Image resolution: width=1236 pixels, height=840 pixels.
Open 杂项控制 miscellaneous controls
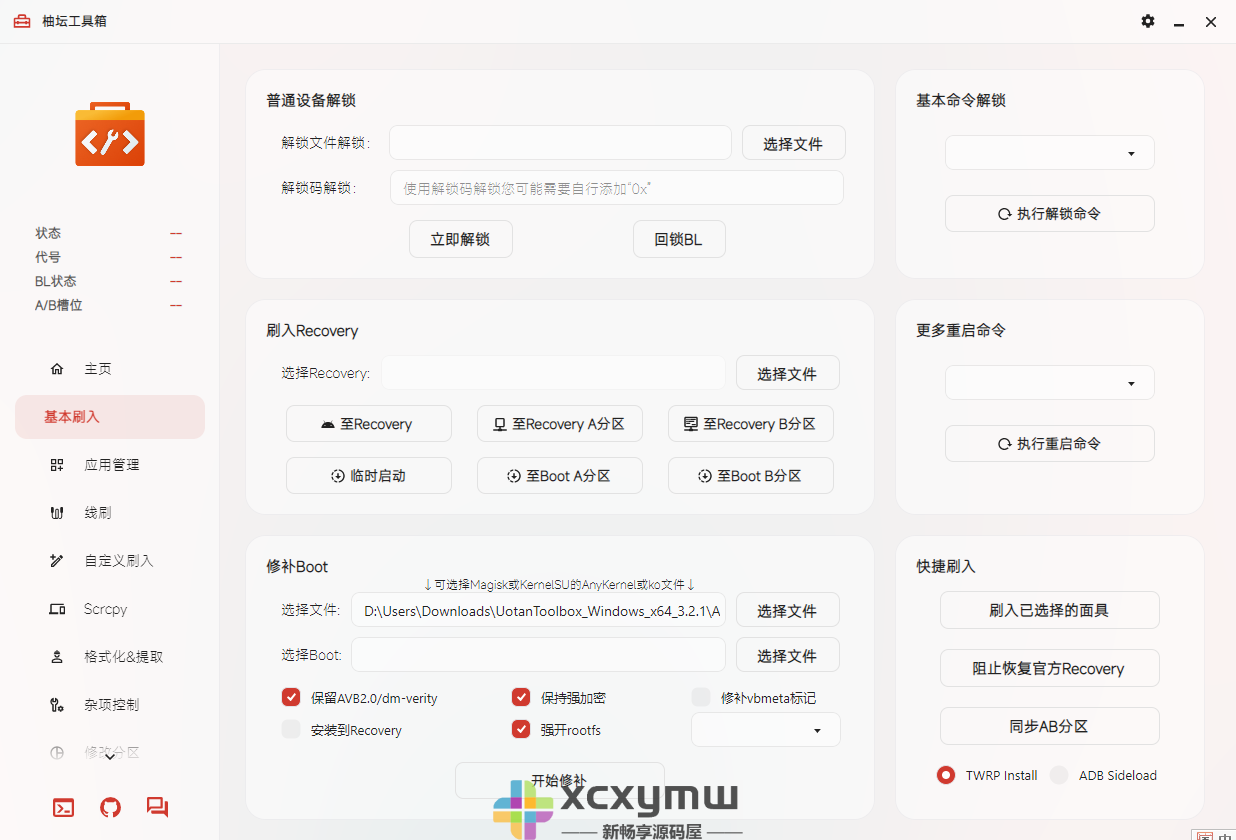110,704
